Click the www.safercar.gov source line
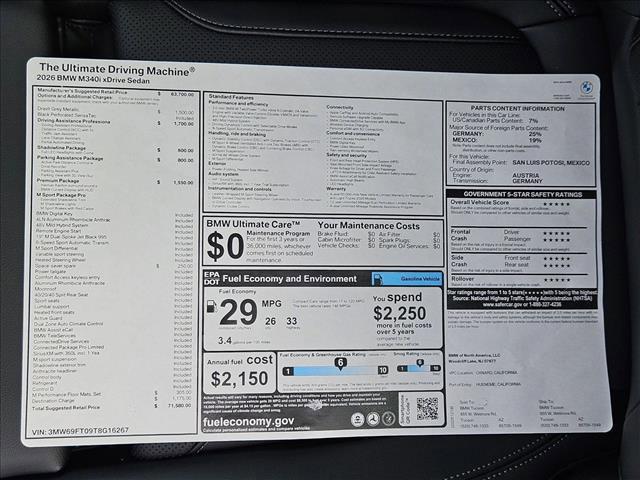The height and width of the screenshot is (480, 640). click(522, 304)
